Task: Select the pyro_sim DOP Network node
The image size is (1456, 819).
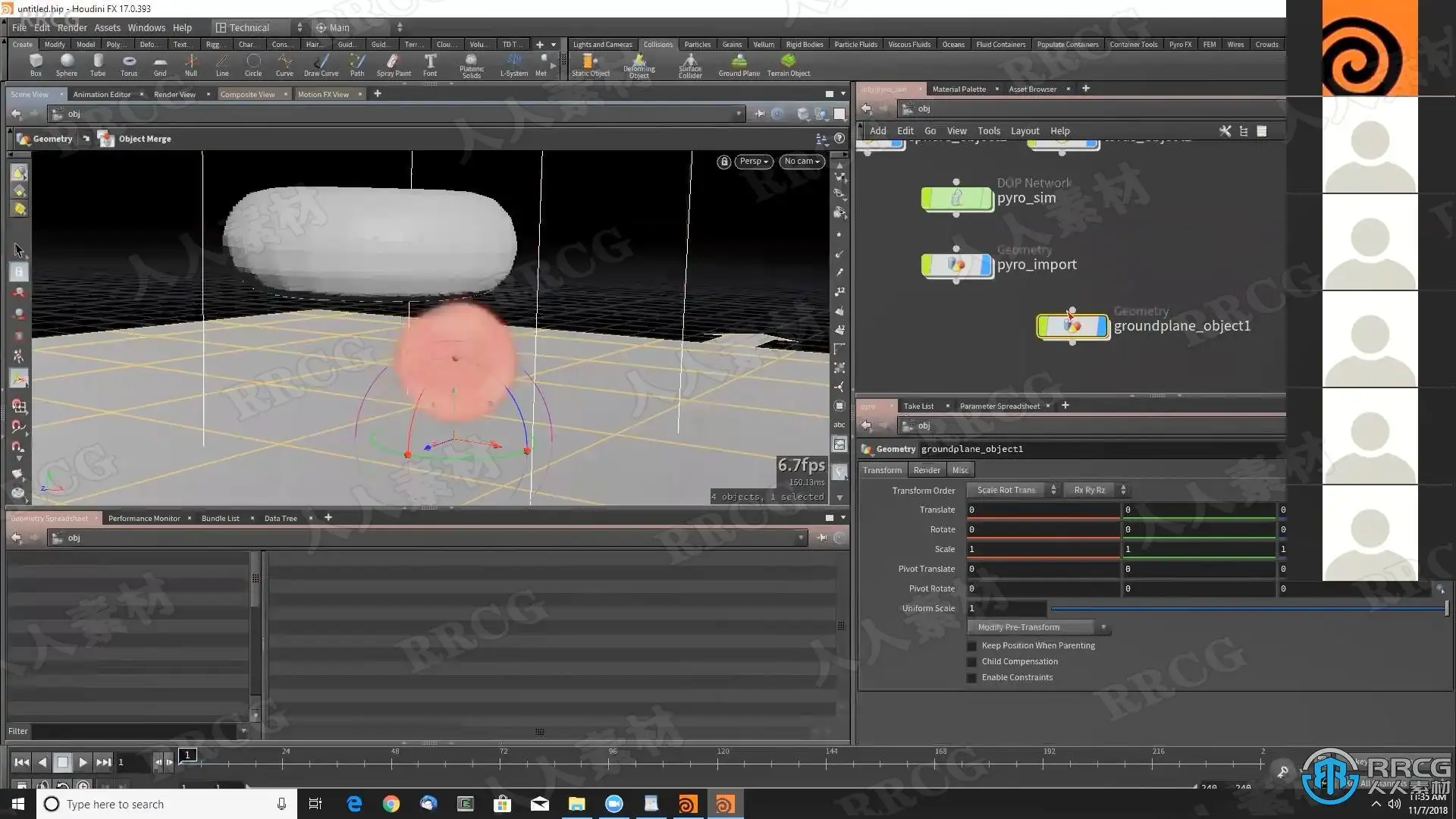Action: click(955, 199)
